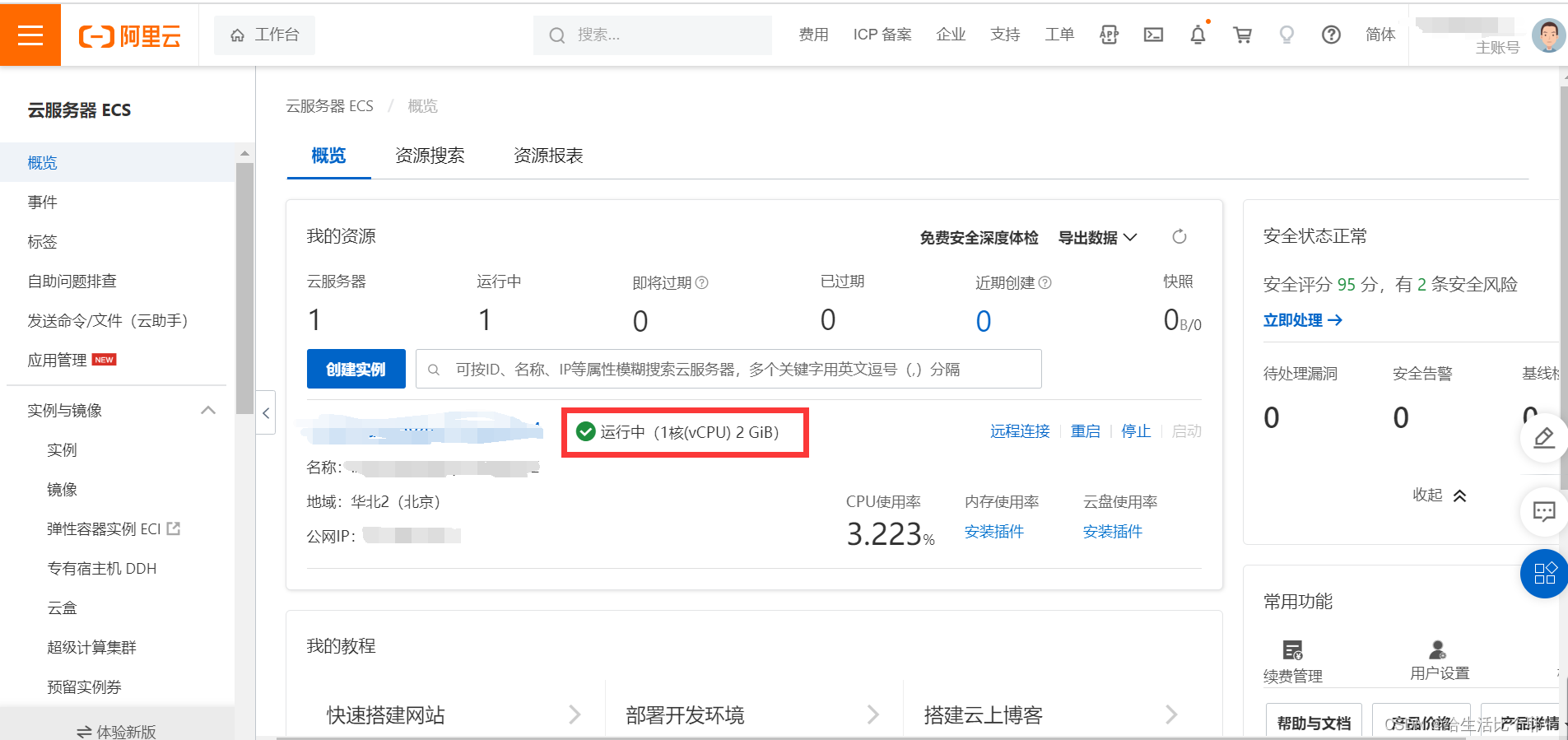
Task: Click the instance search field
Action: (728, 369)
